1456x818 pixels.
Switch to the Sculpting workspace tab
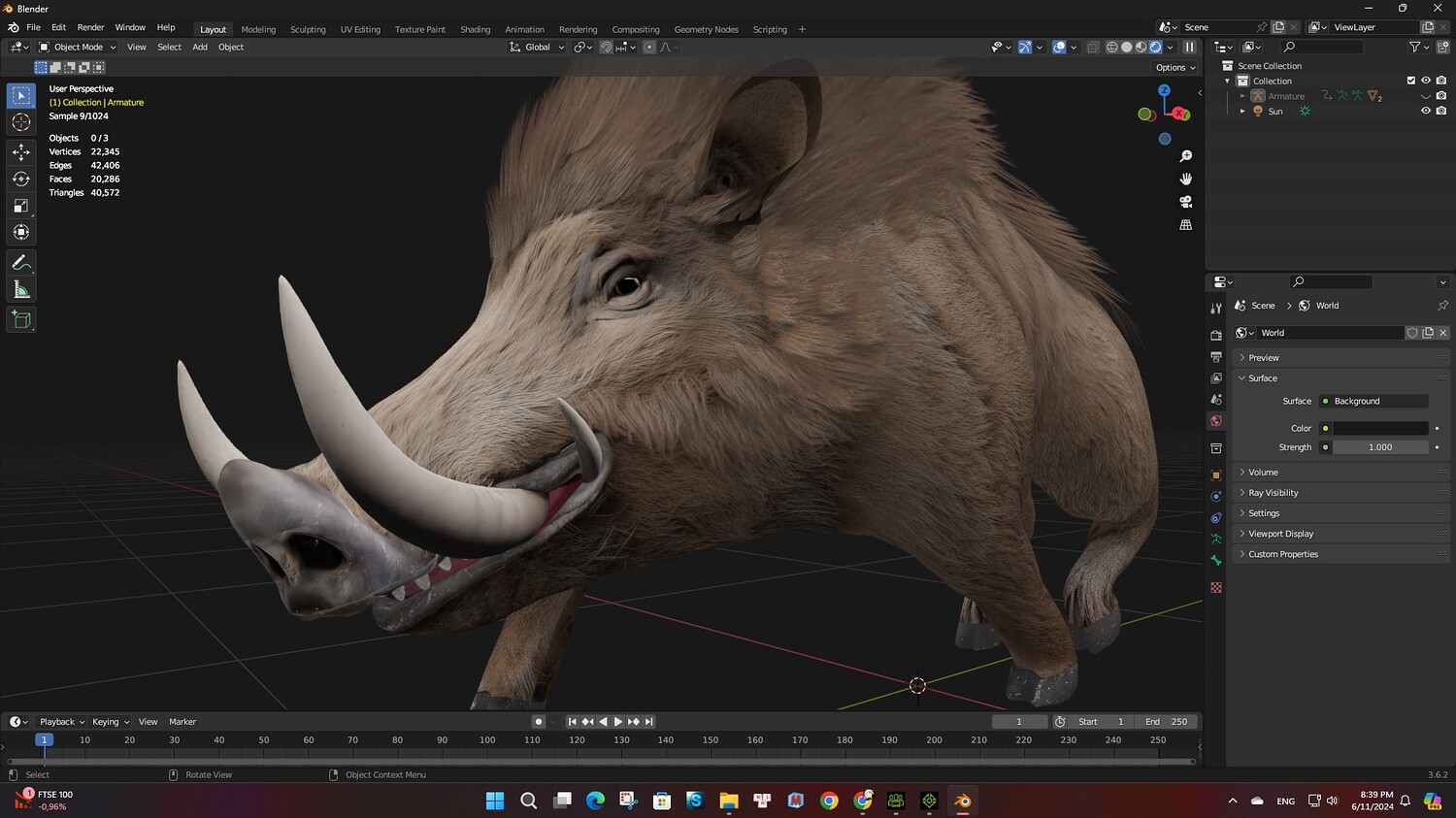(308, 29)
